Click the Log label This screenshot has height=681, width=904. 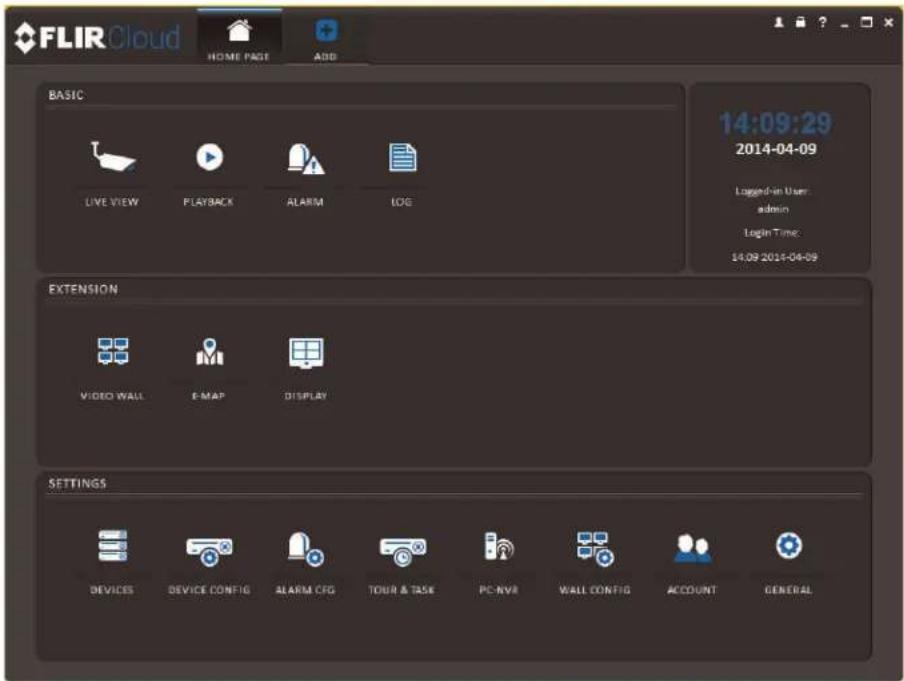[402, 202]
